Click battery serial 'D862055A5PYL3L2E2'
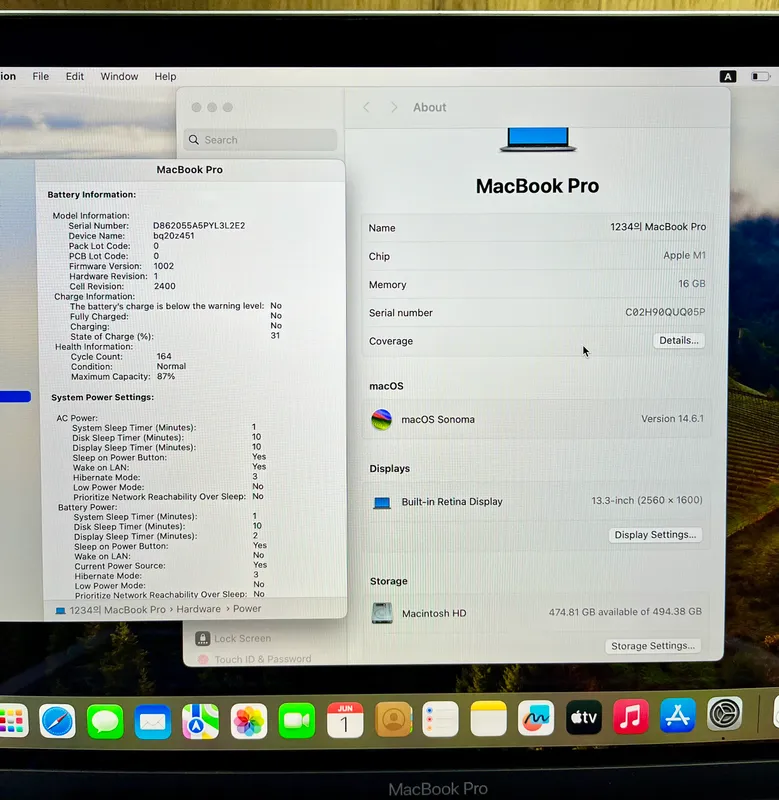779x800 pixels. click(199, 226)
